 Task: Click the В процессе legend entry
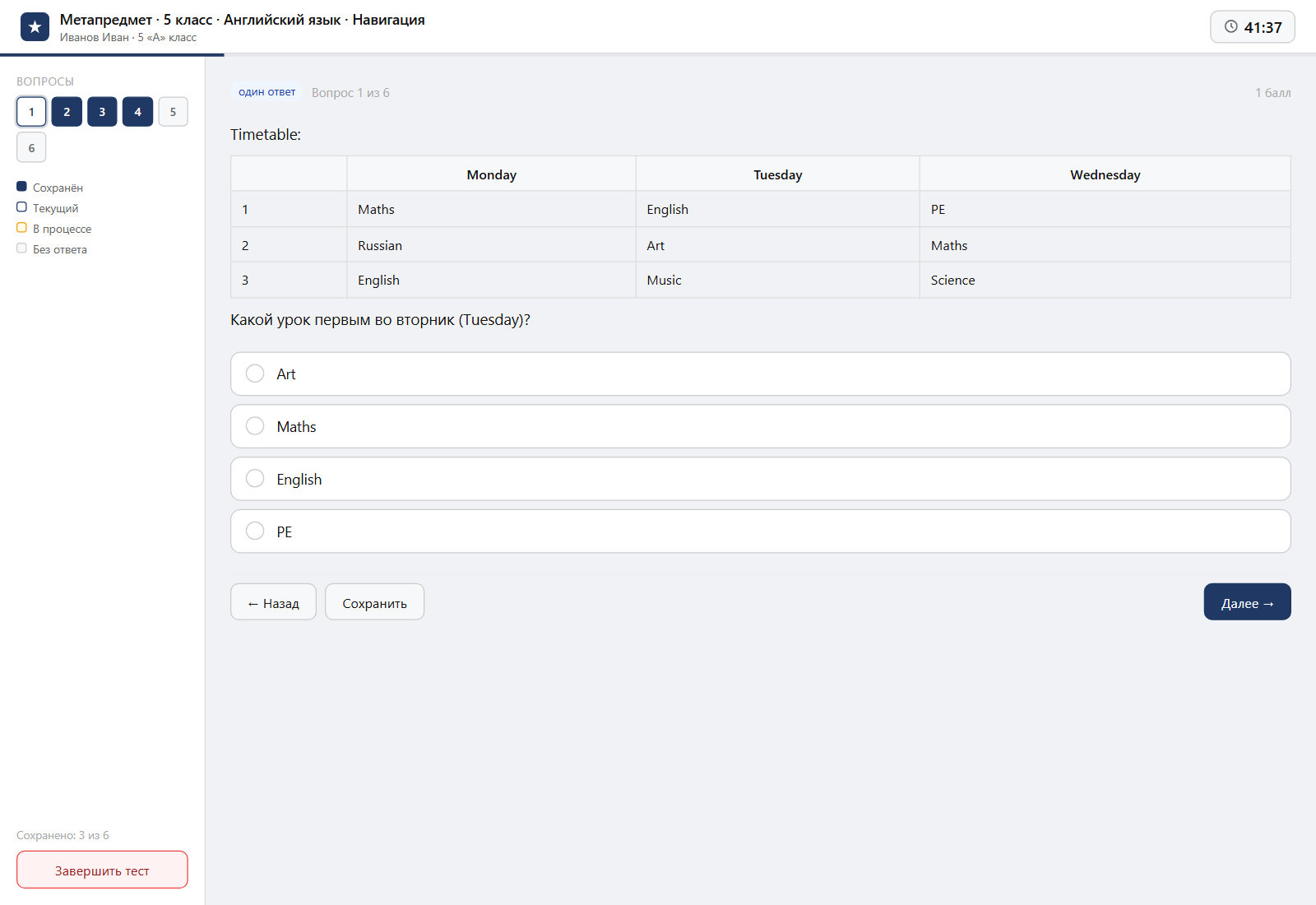tap(54, 229)
